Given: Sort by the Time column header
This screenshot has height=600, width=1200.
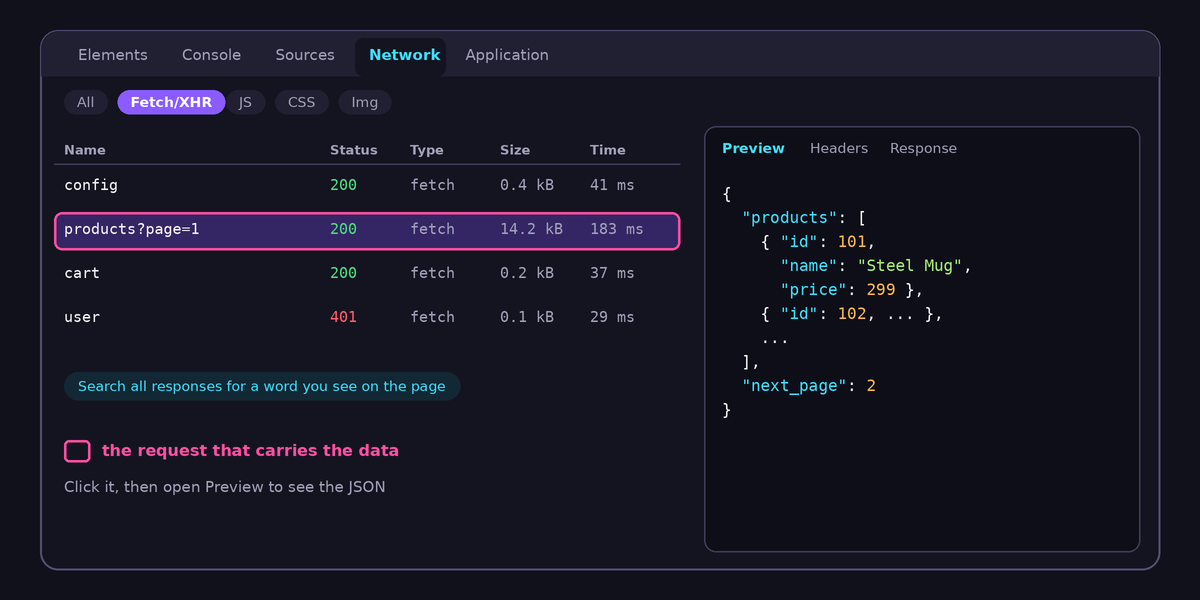Looking at the screenshot, I should click(608, 150).
